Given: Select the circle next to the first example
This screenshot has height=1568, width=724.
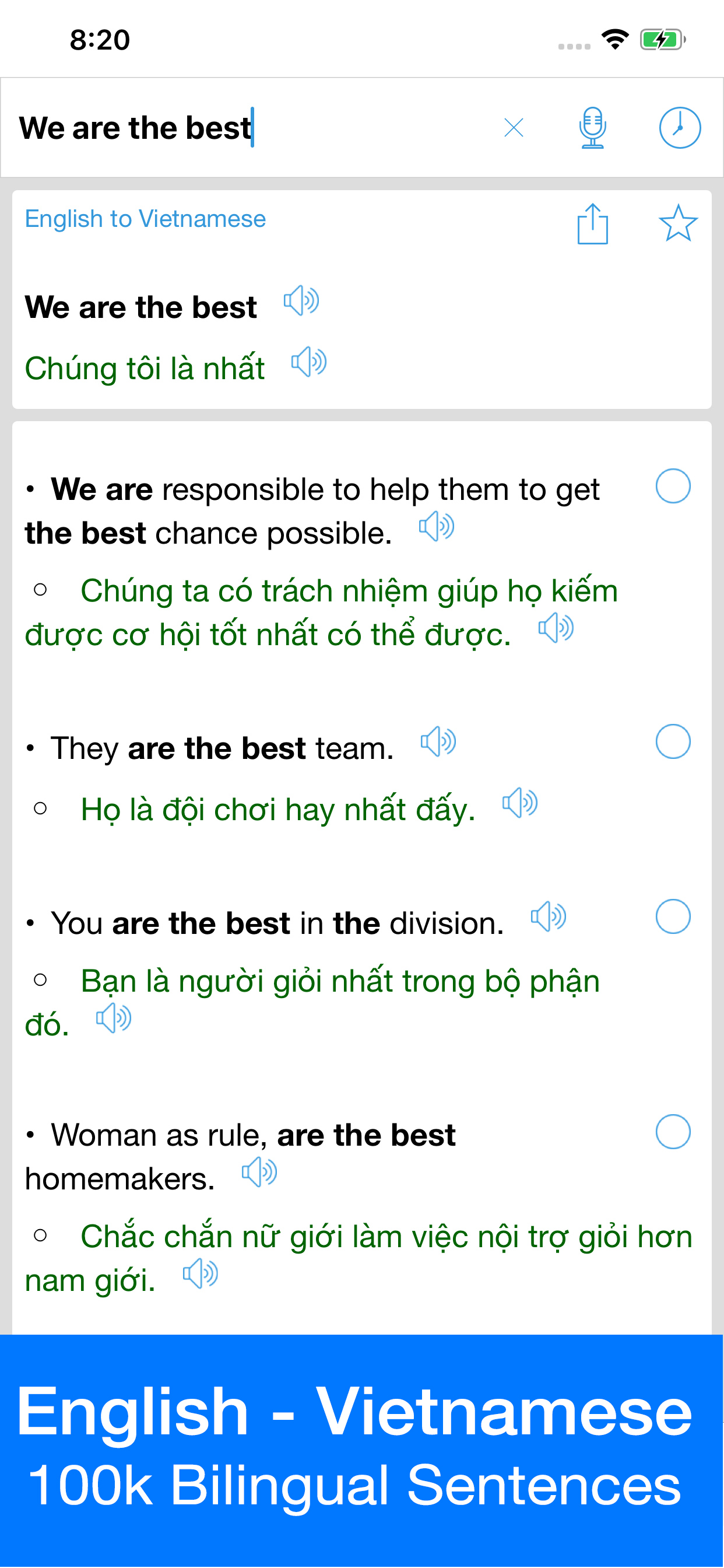Looking at the screenshot, I should pyautogui.click(x=672, y=486).
